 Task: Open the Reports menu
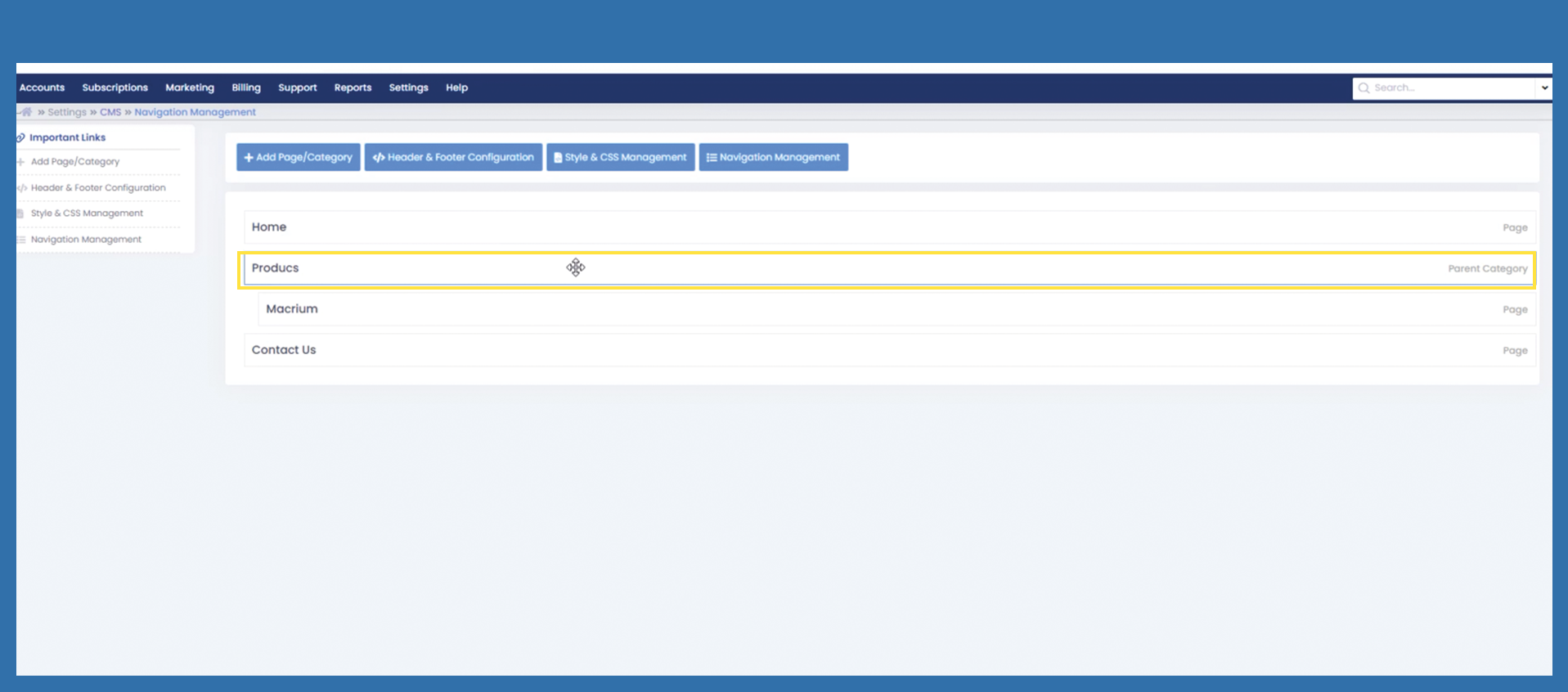353,88
